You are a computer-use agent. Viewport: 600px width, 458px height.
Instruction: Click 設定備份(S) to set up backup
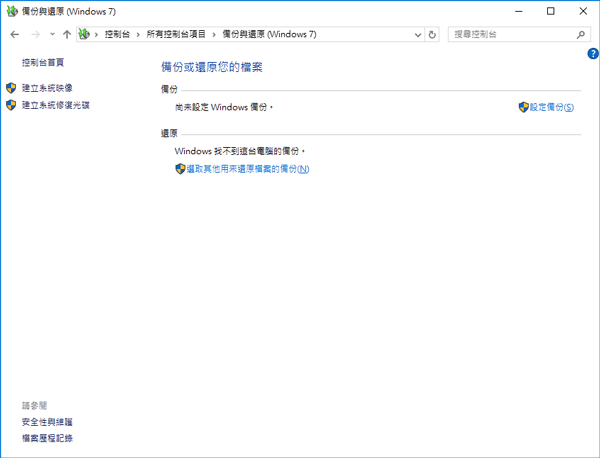point(552,106)
